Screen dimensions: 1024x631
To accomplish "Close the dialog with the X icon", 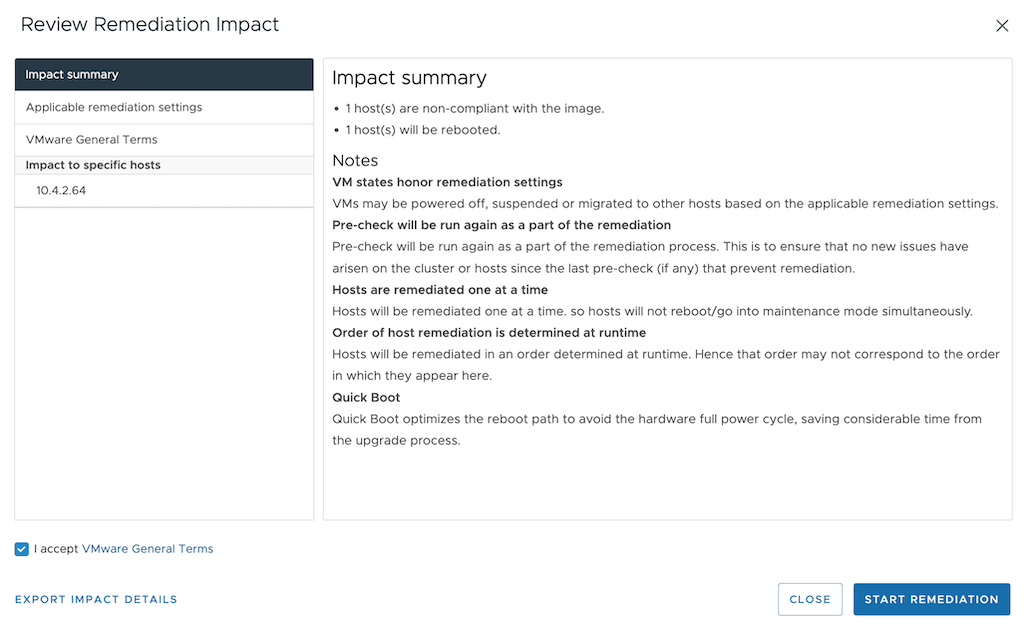I will 1002,26.
